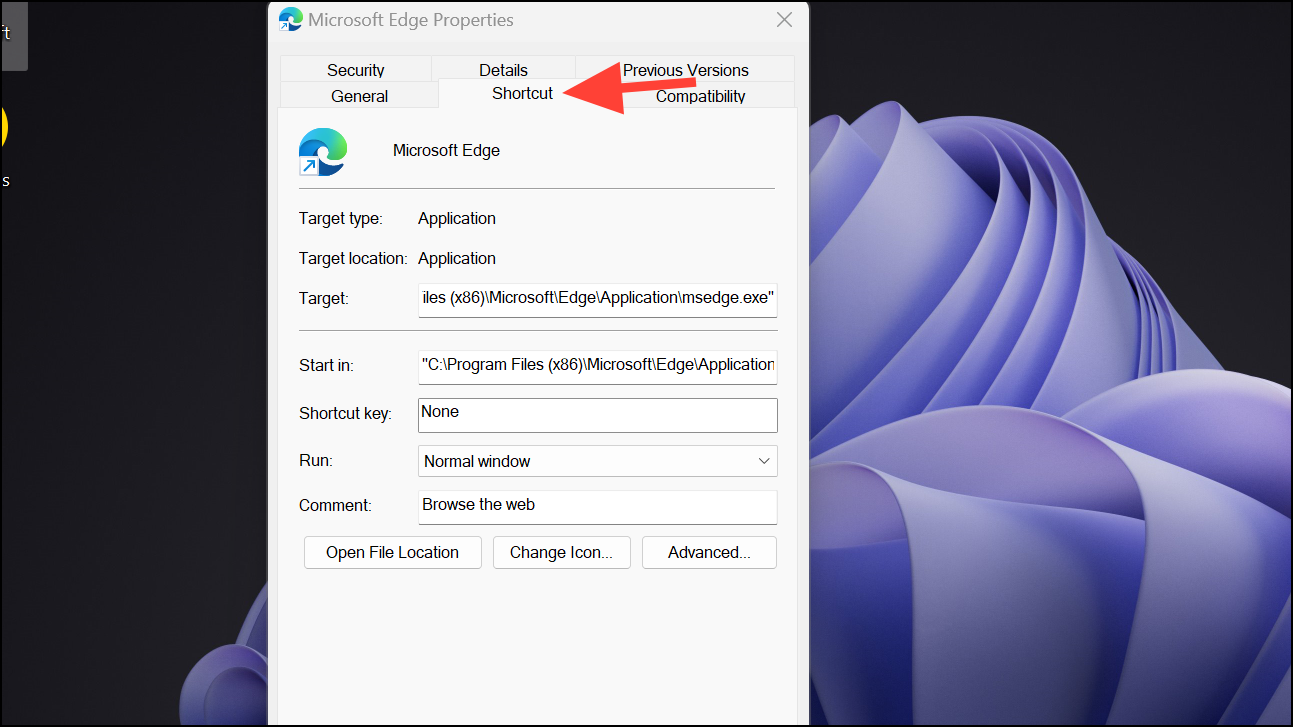The height and width of the screenshot is (727, 1293).
Task: Click the Comment field
Action: coord(597,506)
